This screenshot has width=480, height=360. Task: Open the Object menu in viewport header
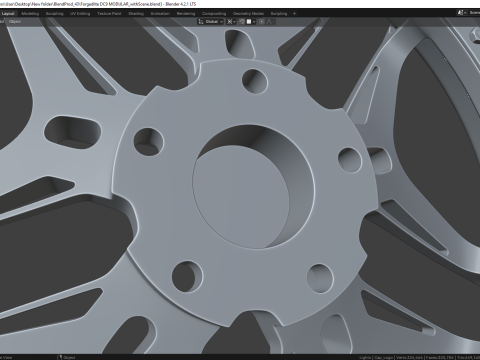click(15, 22)
